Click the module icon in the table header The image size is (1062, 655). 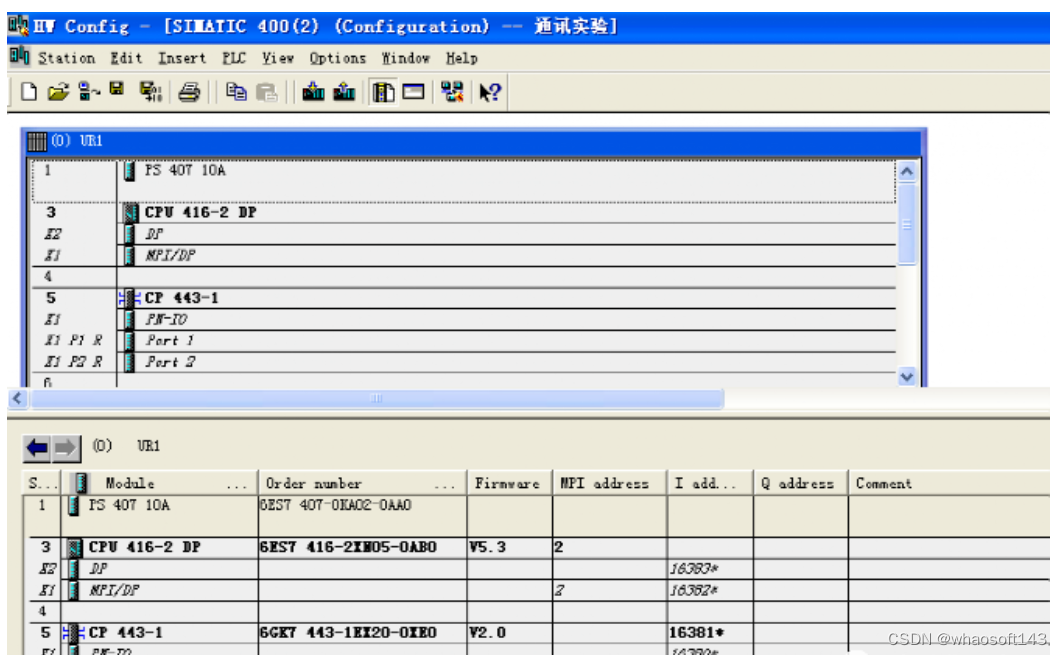tap(81, 483)
